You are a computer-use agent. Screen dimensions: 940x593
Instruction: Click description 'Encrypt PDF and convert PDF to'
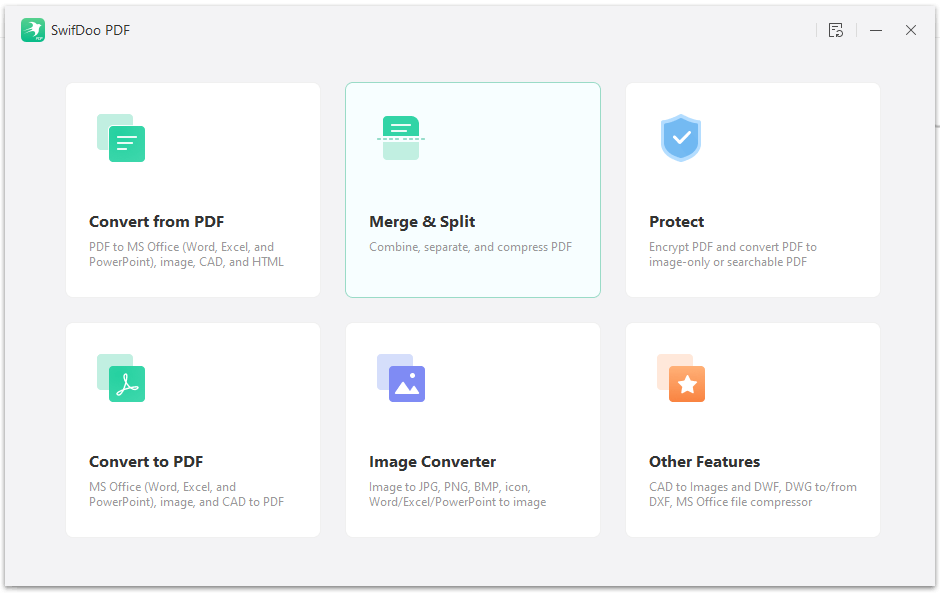pos(733,247)
